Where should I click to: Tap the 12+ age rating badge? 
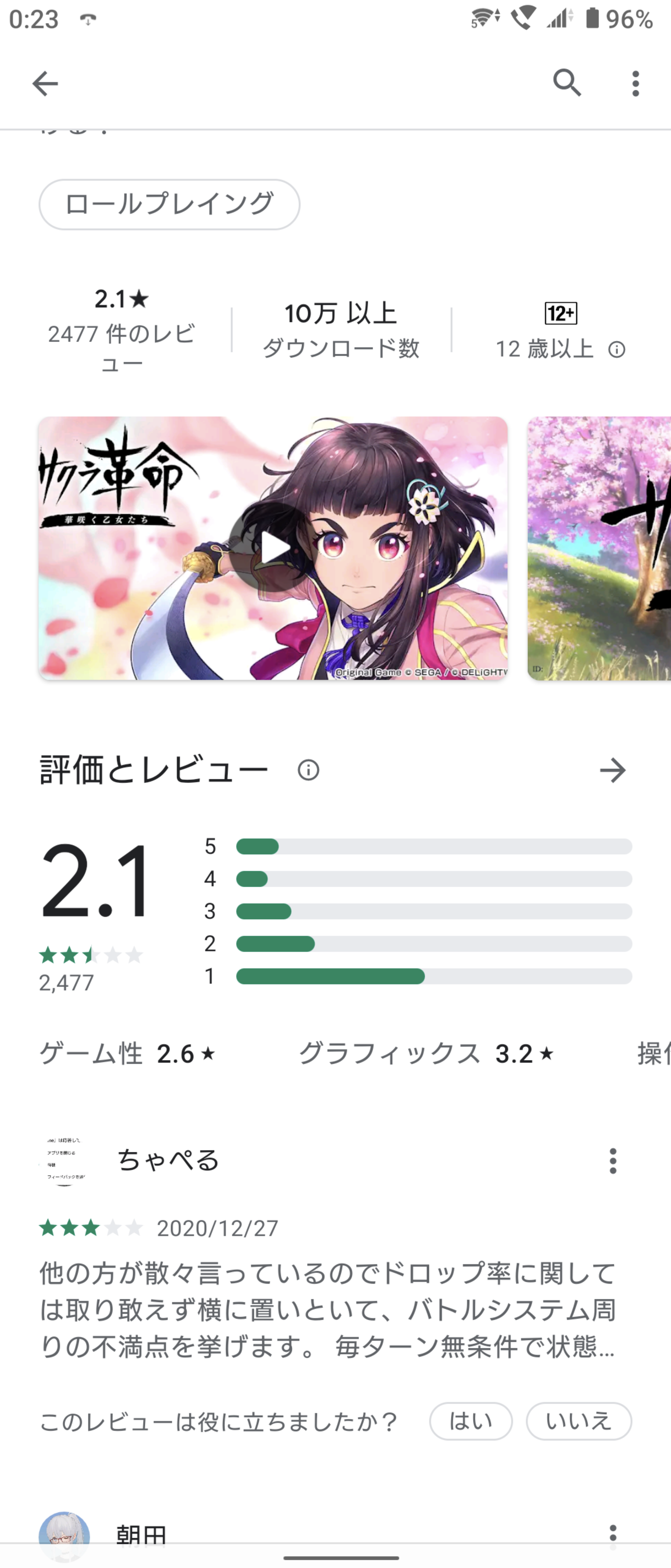(560, 314)
